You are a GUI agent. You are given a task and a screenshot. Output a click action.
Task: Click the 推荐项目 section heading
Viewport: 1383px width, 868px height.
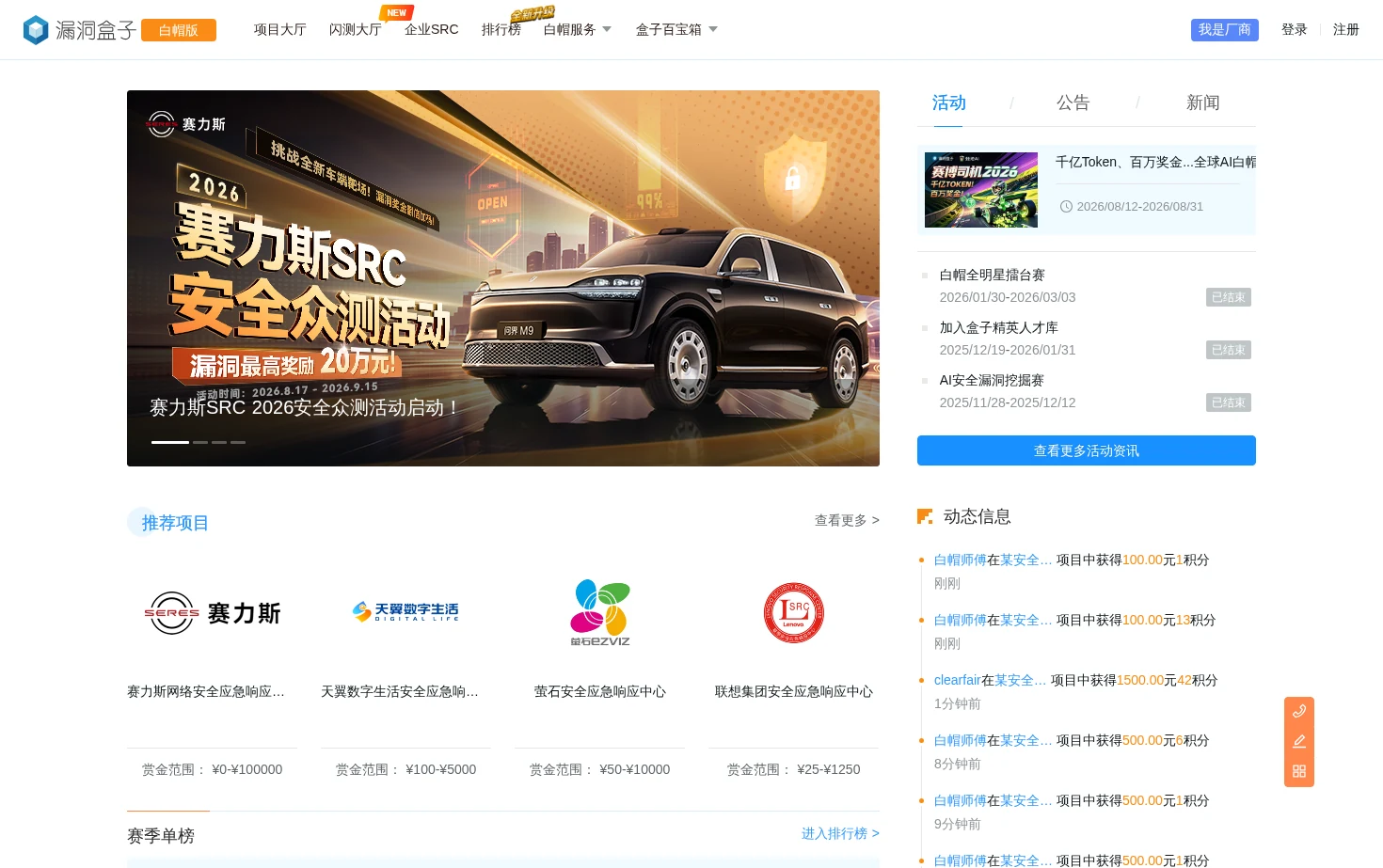tap(175, 523)
